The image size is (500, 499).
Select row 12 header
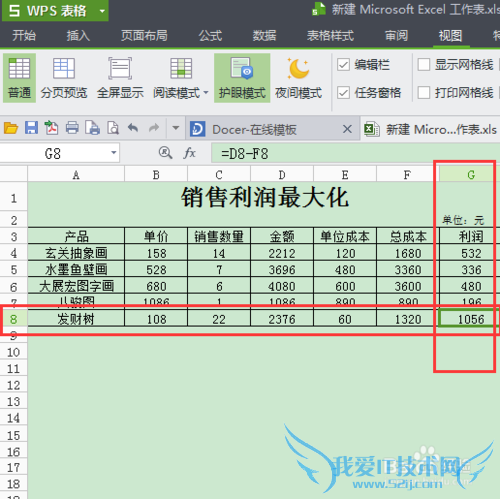(13, 385)
